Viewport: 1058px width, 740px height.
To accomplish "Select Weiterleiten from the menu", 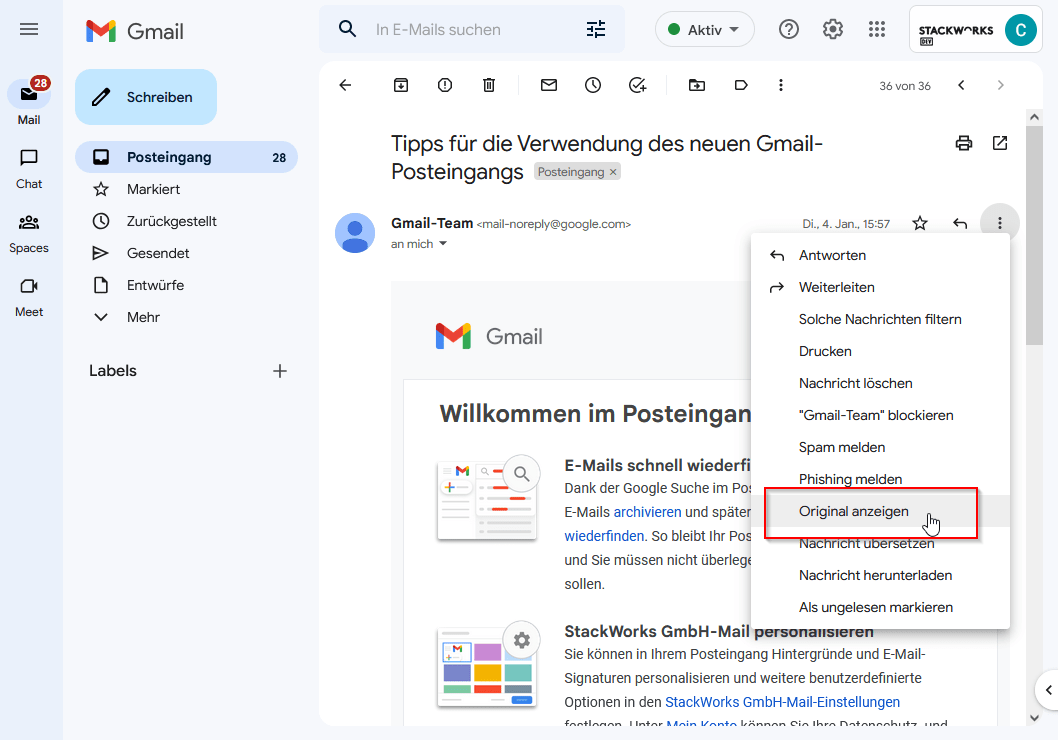I will click(880, 287).
